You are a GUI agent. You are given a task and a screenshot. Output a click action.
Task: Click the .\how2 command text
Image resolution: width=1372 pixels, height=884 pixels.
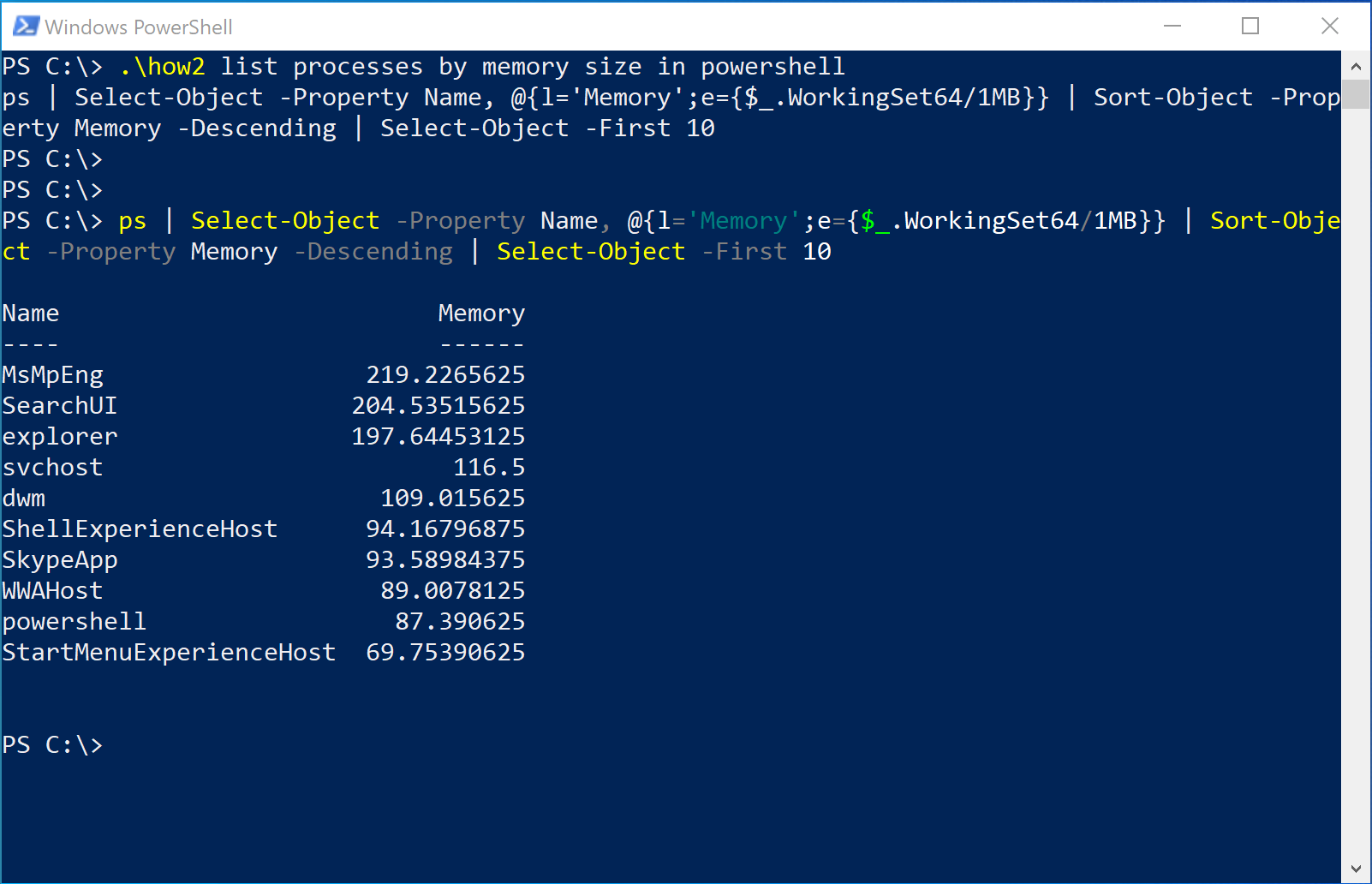(x=162, y=67)
